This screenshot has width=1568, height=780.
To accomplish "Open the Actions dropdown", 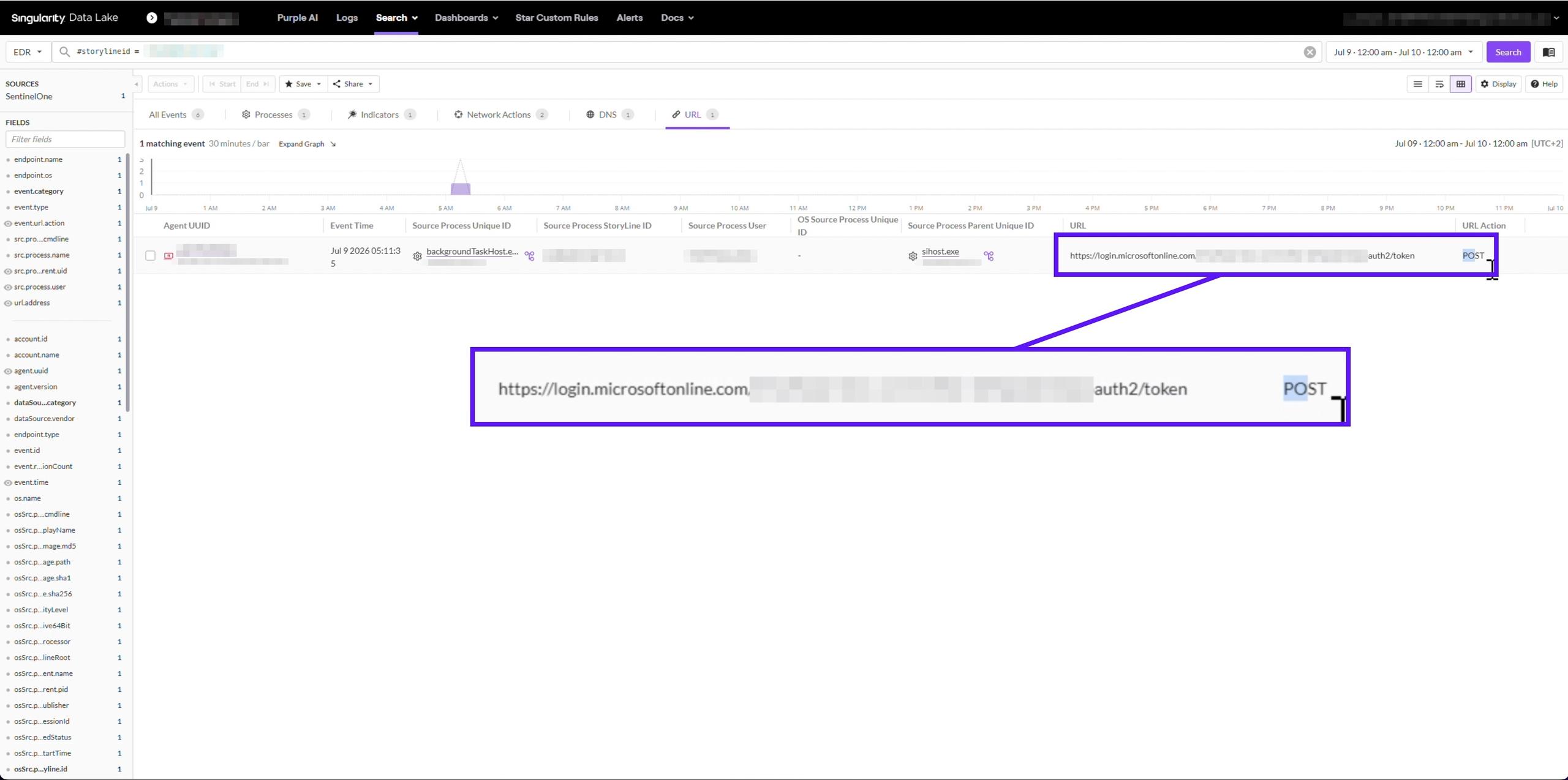I will [x=170, y=84].
